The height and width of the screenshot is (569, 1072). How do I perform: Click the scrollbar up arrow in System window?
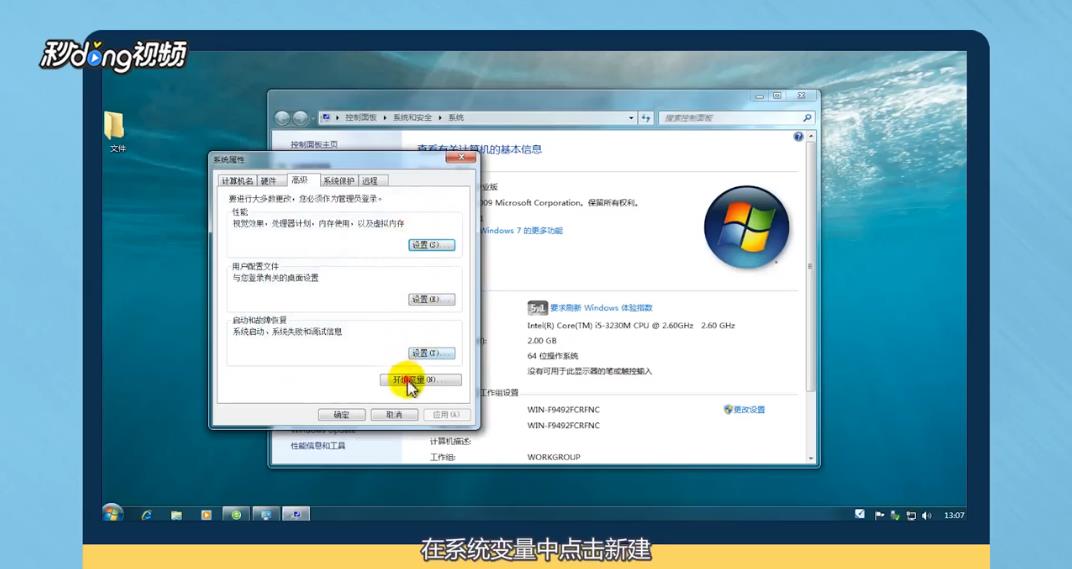coord(811,137)
